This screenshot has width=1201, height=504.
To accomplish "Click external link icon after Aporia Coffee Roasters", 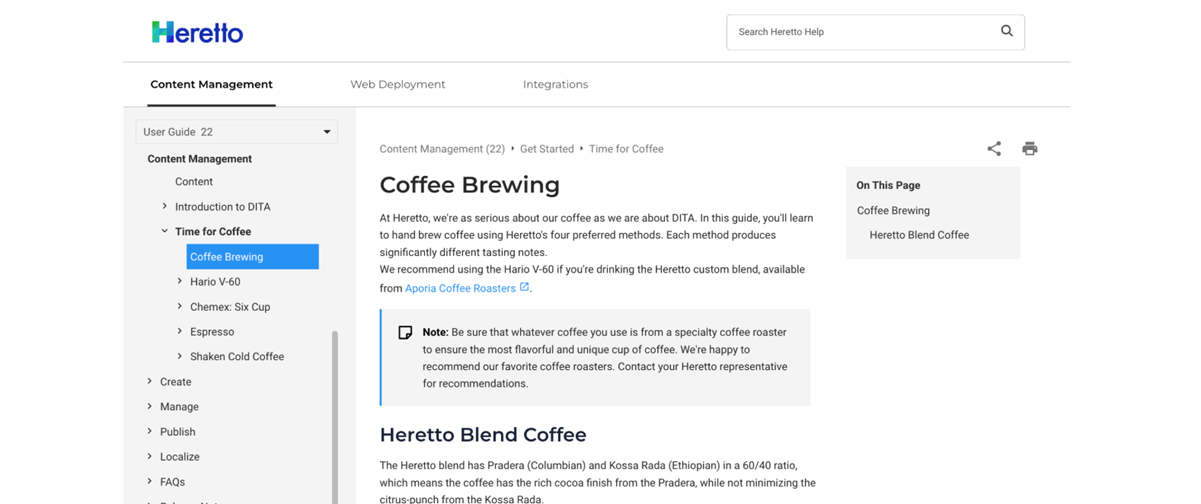I will pos(524,287).
